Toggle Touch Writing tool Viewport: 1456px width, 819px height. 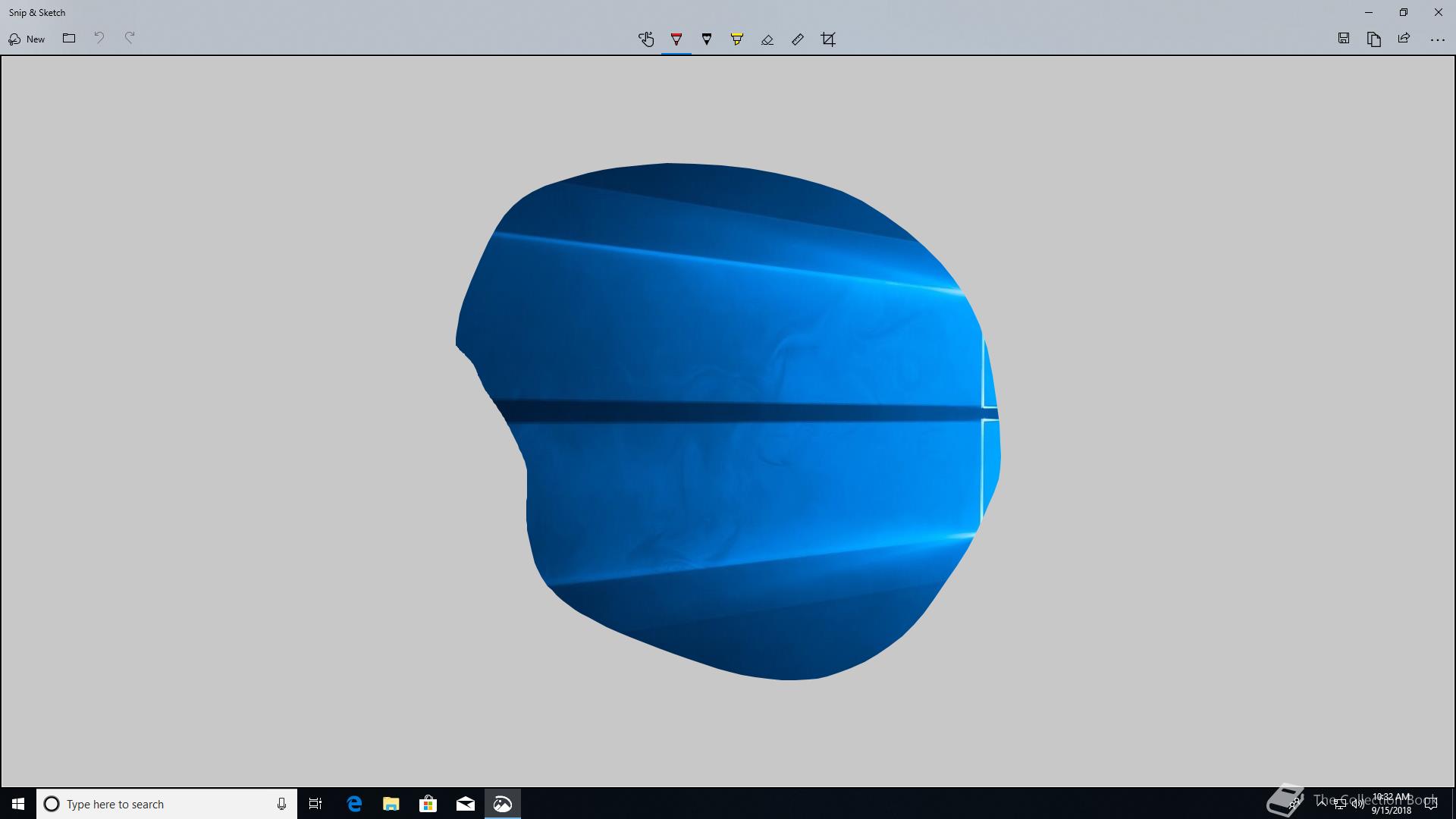click(x=646, y=39)
